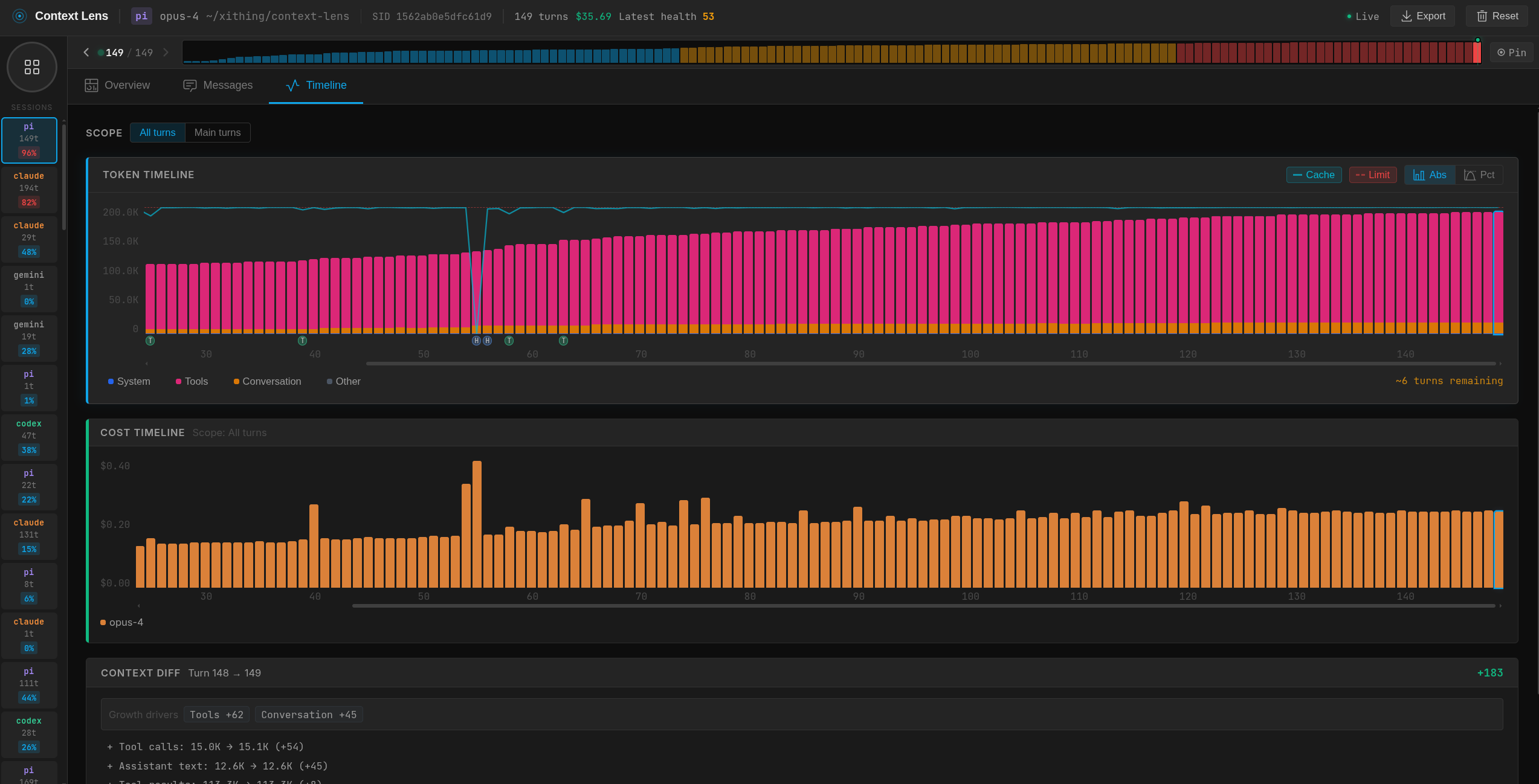Toggle the Other legend series
The height and width of the screenshot is (784, 1539).
pos(344,381)
